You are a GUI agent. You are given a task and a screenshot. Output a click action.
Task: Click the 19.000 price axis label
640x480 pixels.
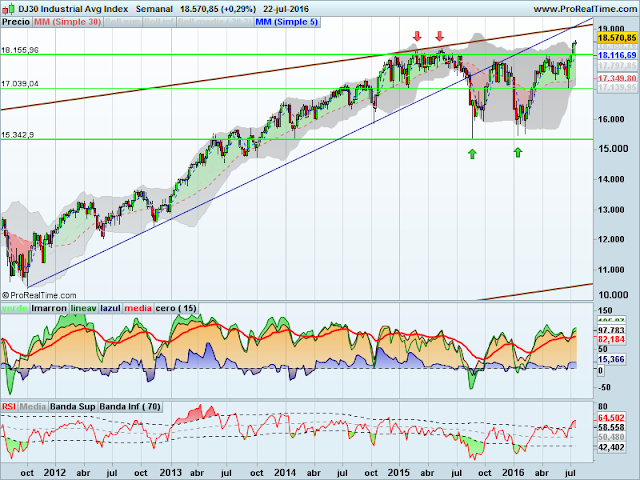point(611,29)
